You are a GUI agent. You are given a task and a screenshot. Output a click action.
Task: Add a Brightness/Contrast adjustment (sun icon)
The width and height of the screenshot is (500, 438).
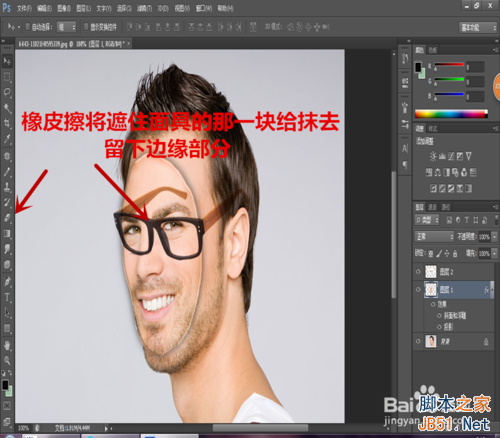point(433,156)
